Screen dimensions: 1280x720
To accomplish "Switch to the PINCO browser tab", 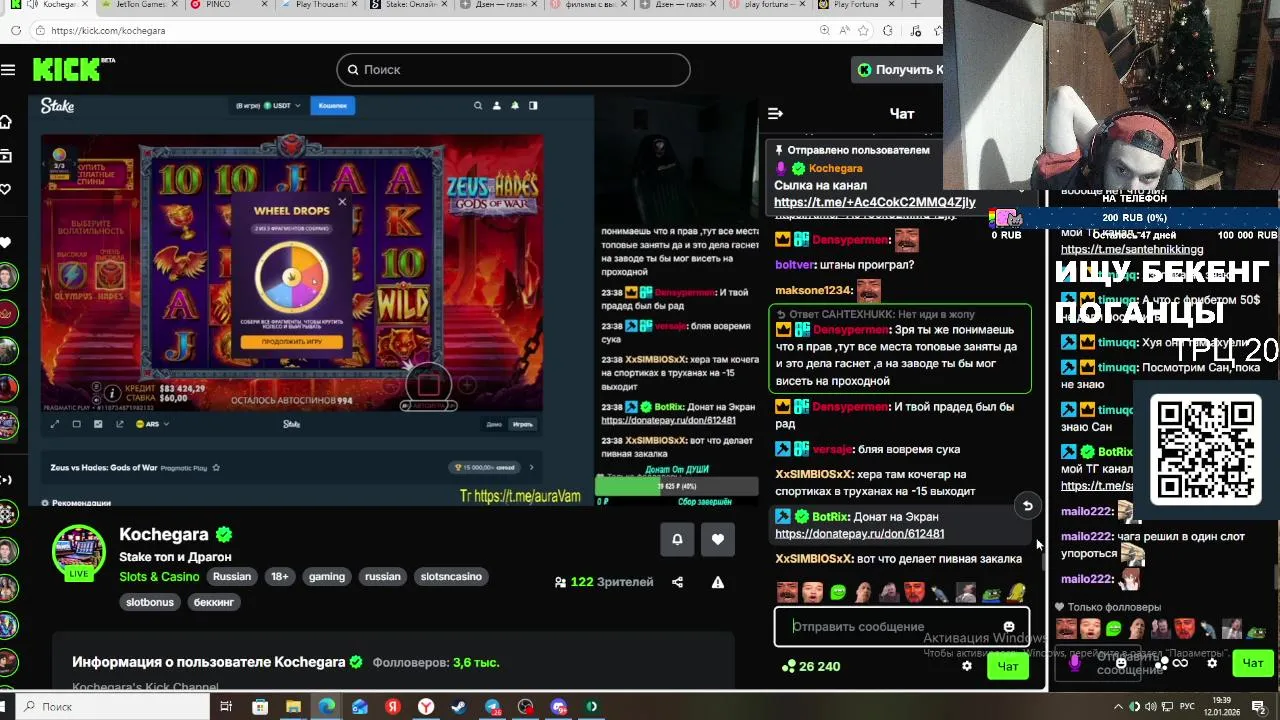I will 228,5.
